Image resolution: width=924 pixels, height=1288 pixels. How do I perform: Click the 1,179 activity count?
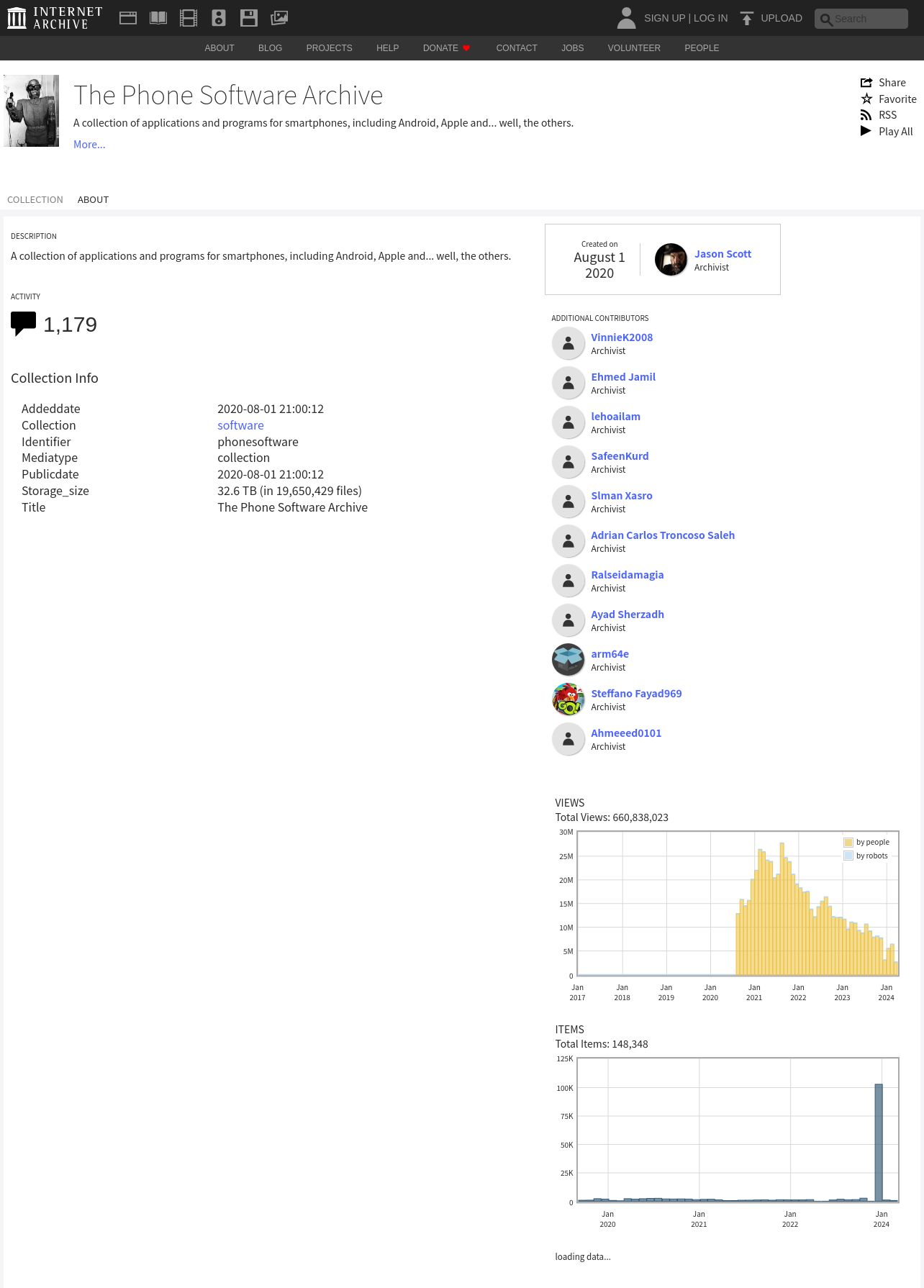click(x=70, y=325)
